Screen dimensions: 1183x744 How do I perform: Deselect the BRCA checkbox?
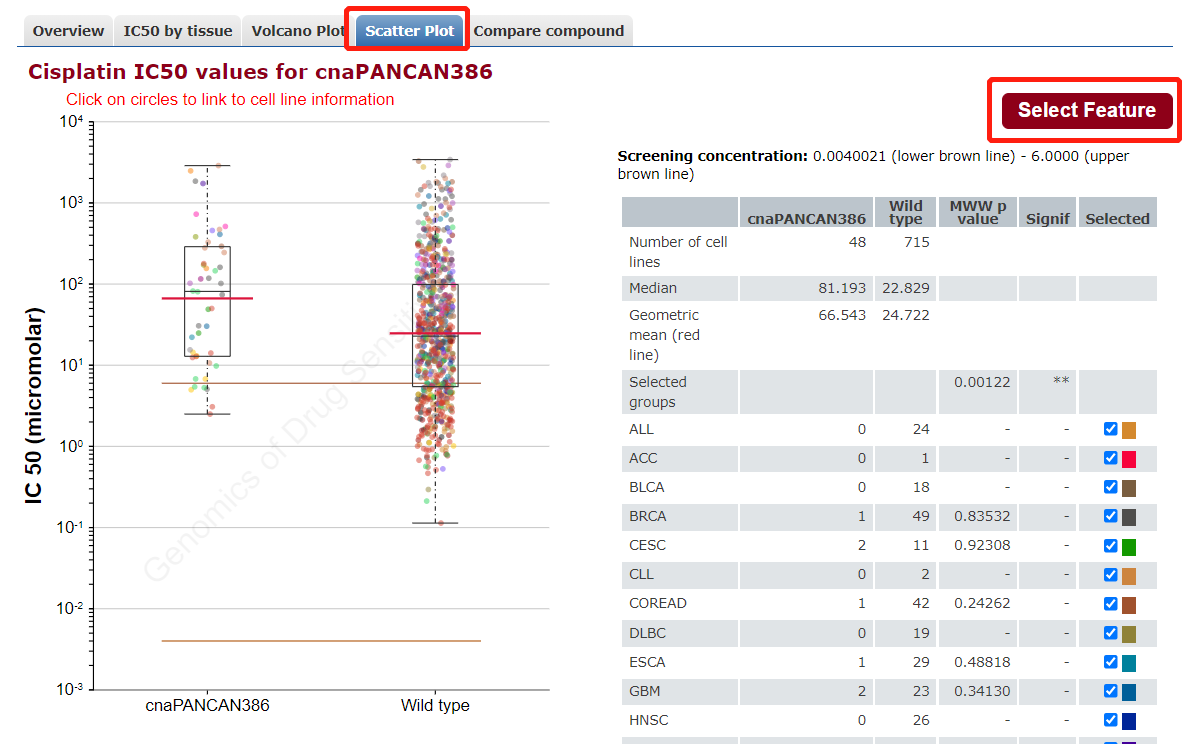point(1110,516)
